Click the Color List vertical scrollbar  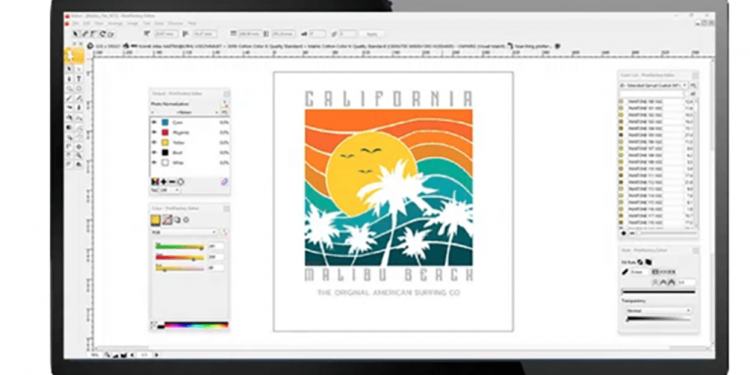point(695,163)
